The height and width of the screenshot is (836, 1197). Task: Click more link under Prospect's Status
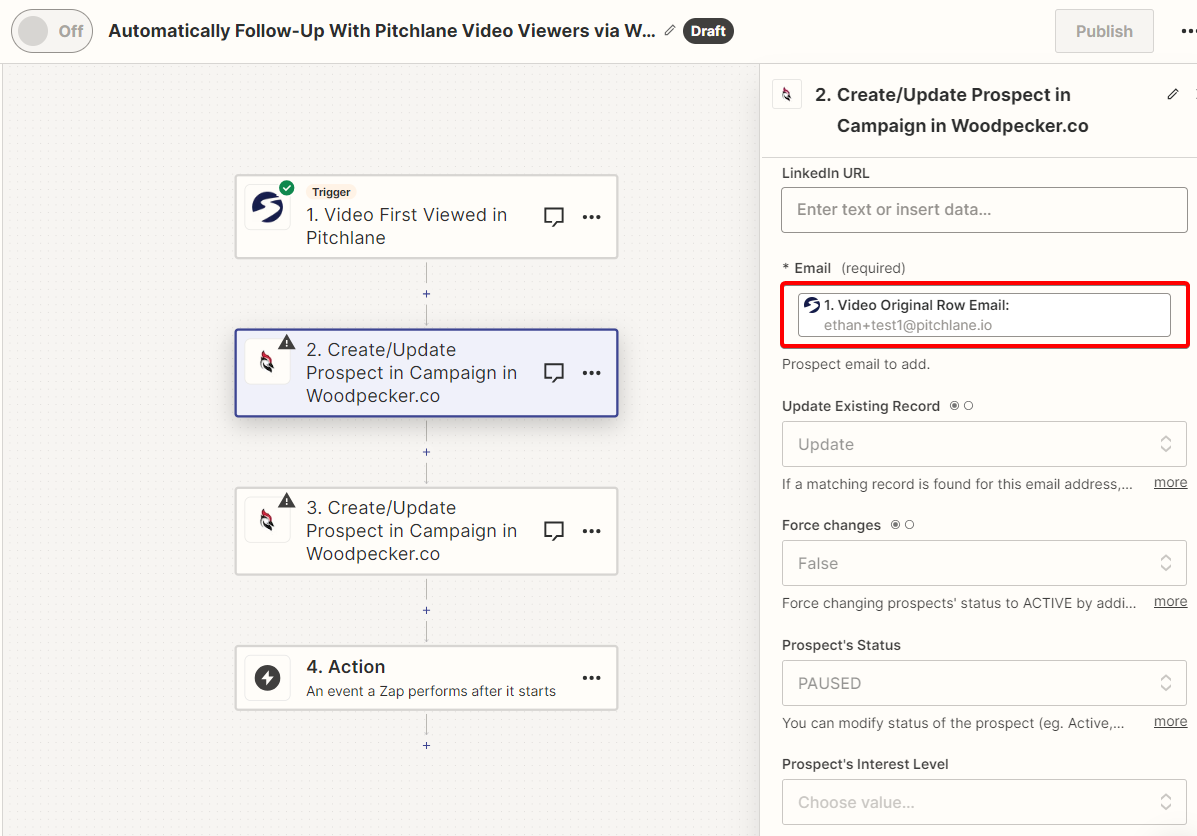1170,721
